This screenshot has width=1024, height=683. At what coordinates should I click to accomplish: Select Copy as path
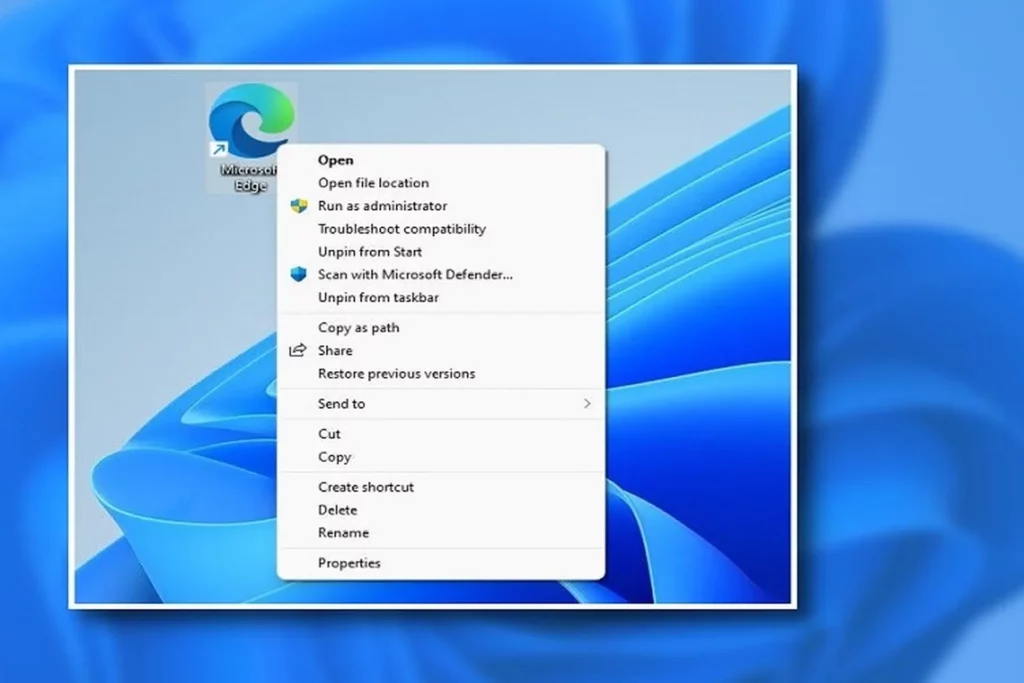(x=441, y=328)
